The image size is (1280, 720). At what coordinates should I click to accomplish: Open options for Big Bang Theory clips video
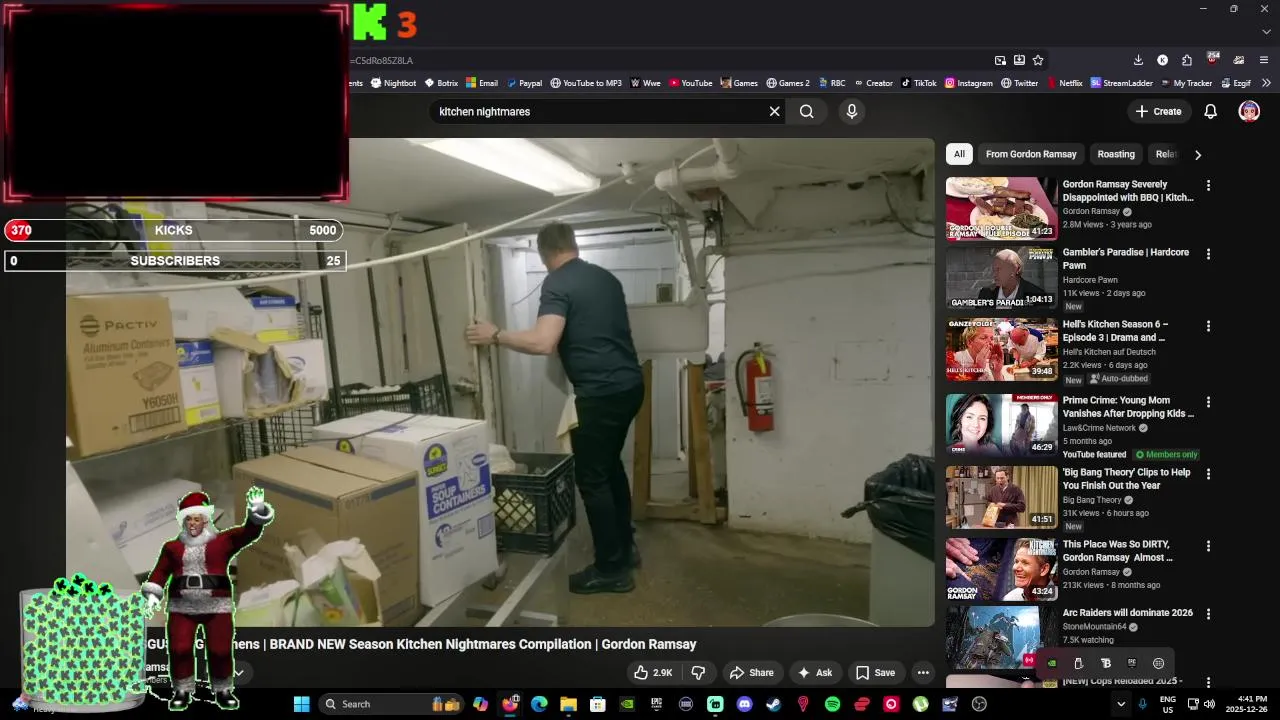pyautogui.click(x=1208, y=474)
